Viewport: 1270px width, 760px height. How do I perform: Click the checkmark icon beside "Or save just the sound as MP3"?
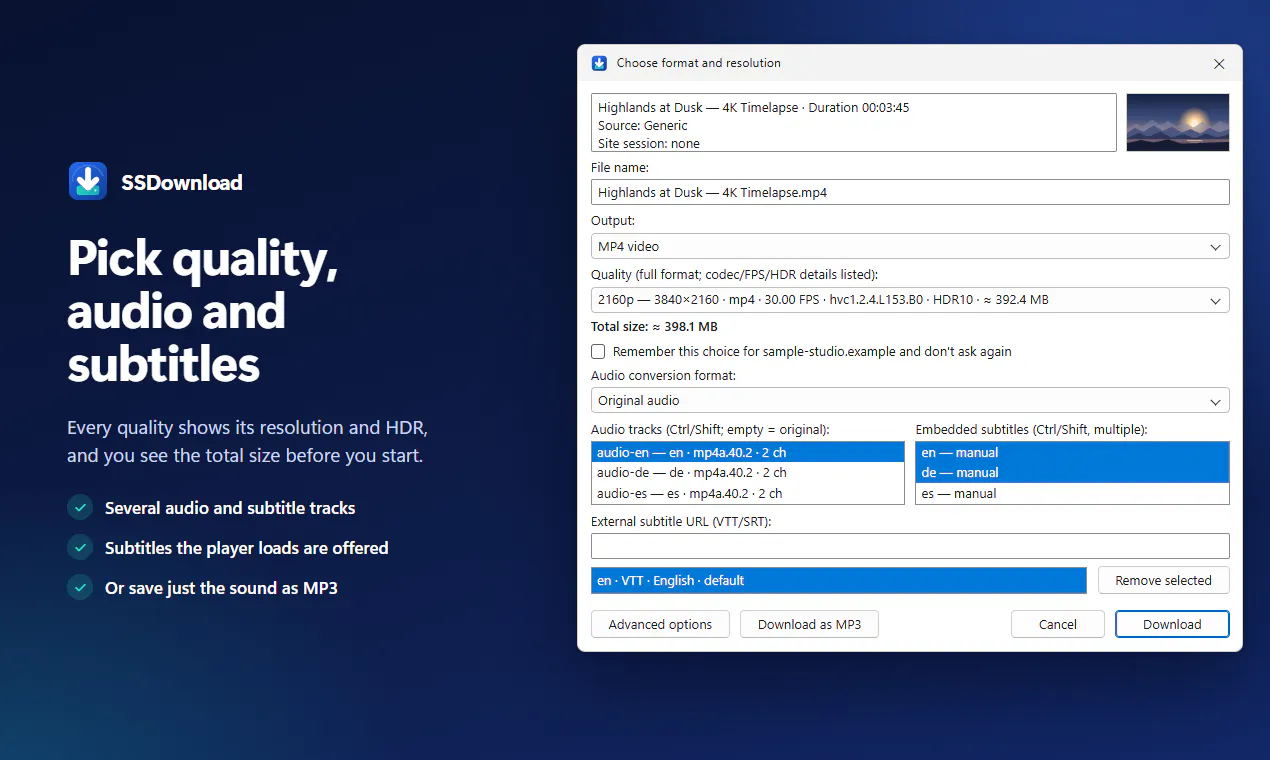coord(80,588)
